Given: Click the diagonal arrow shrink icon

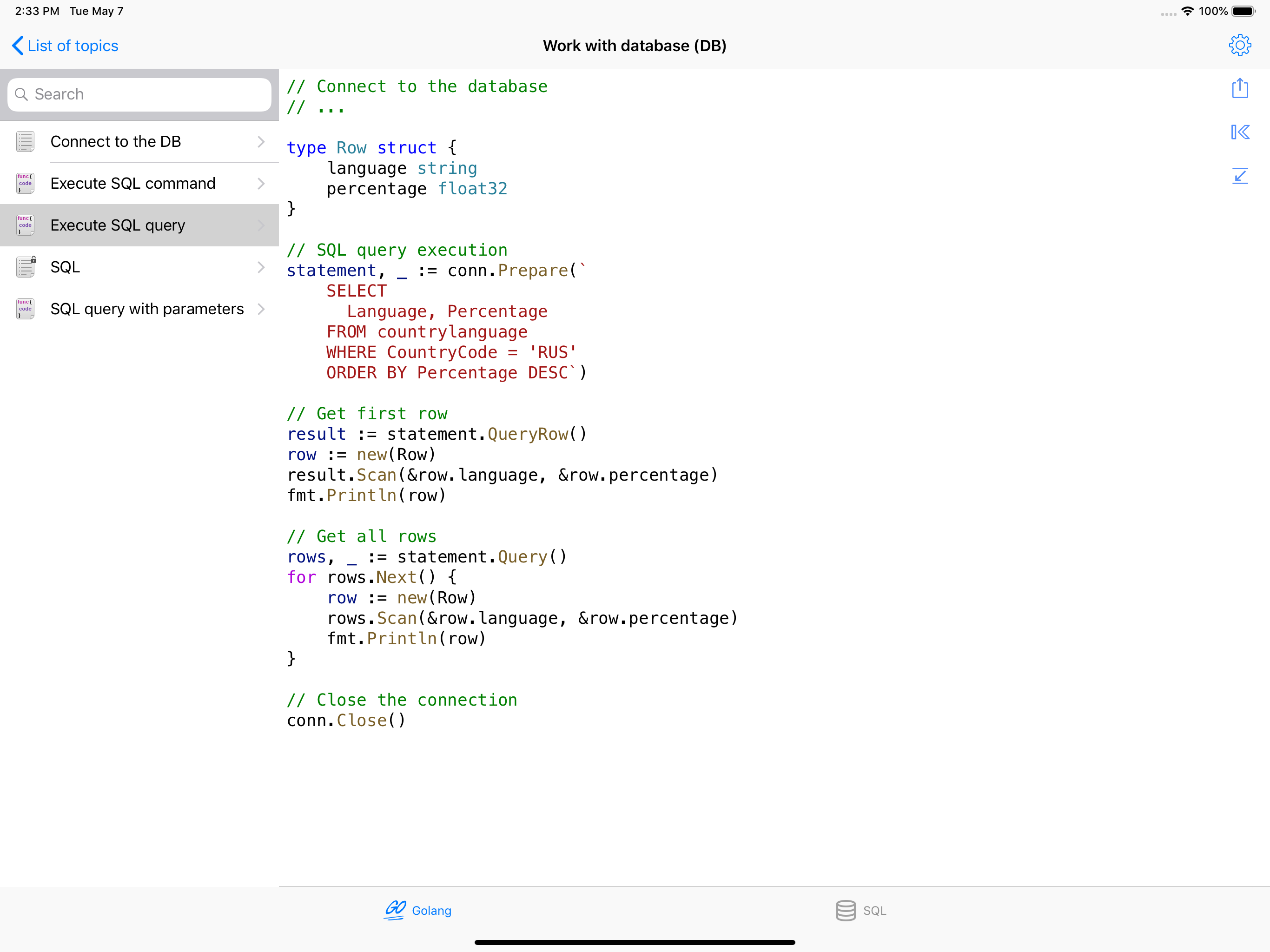Looking at the screenshot, I should tap(1240, 176).
